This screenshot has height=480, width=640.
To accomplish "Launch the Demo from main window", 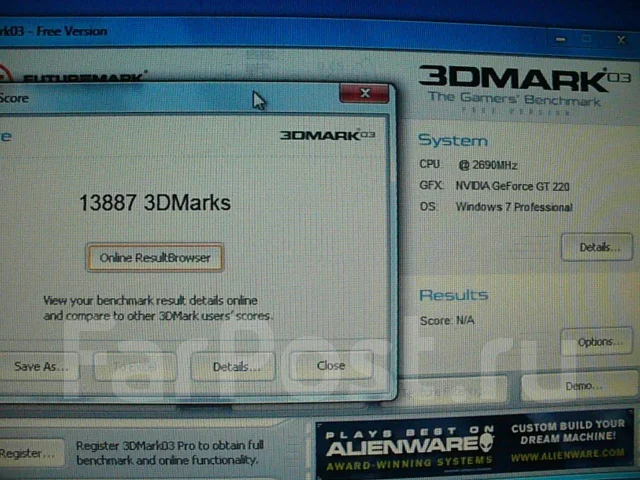I will click(580, 386).
